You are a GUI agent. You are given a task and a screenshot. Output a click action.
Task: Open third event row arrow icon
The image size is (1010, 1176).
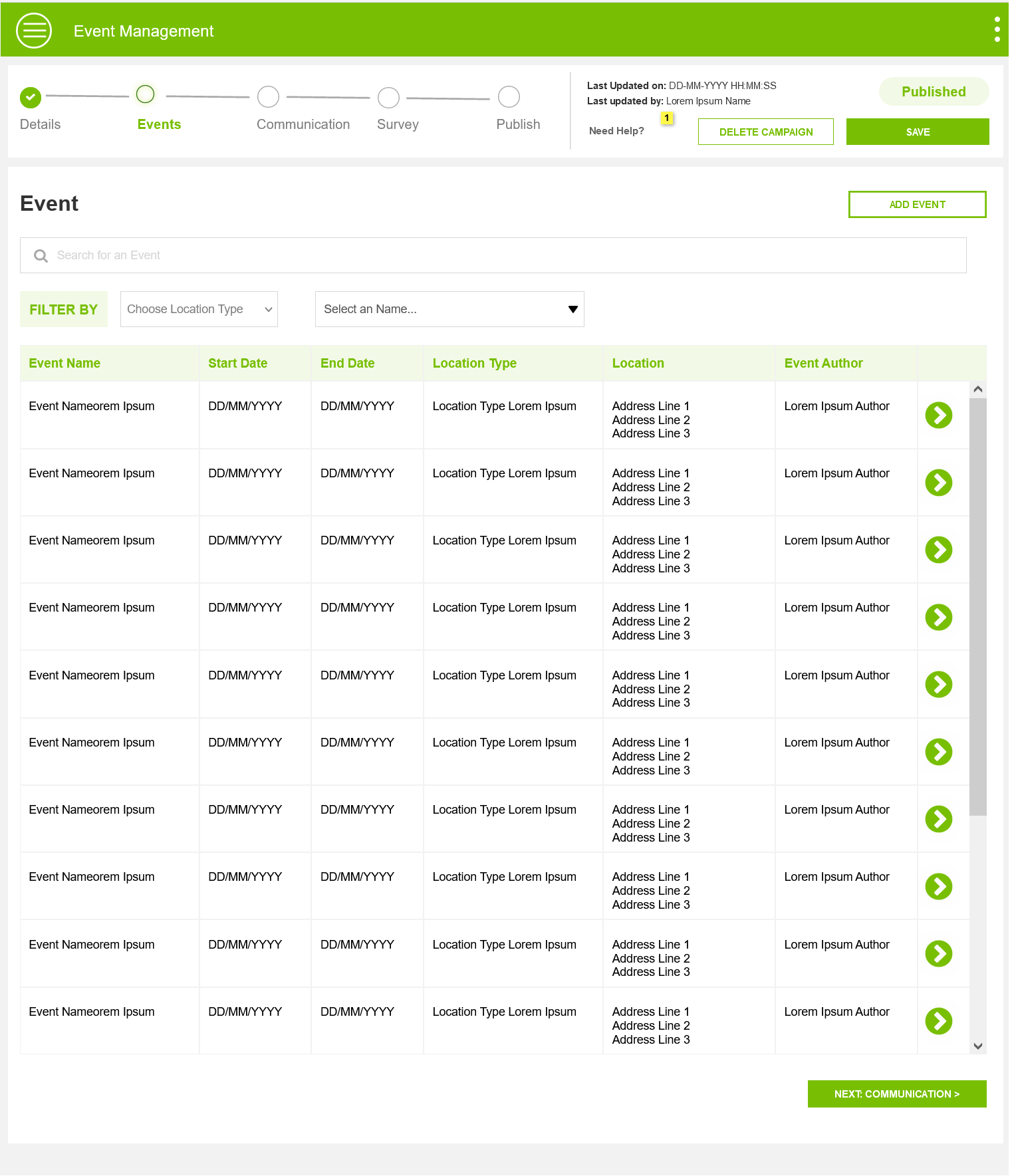pyautogui.click(x=938, y=550)
